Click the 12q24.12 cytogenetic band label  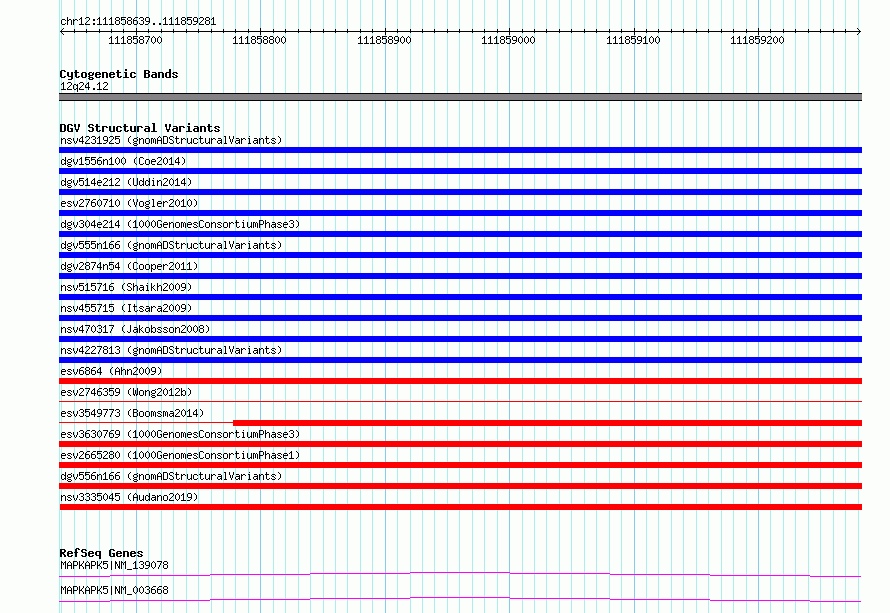[84, 86]
